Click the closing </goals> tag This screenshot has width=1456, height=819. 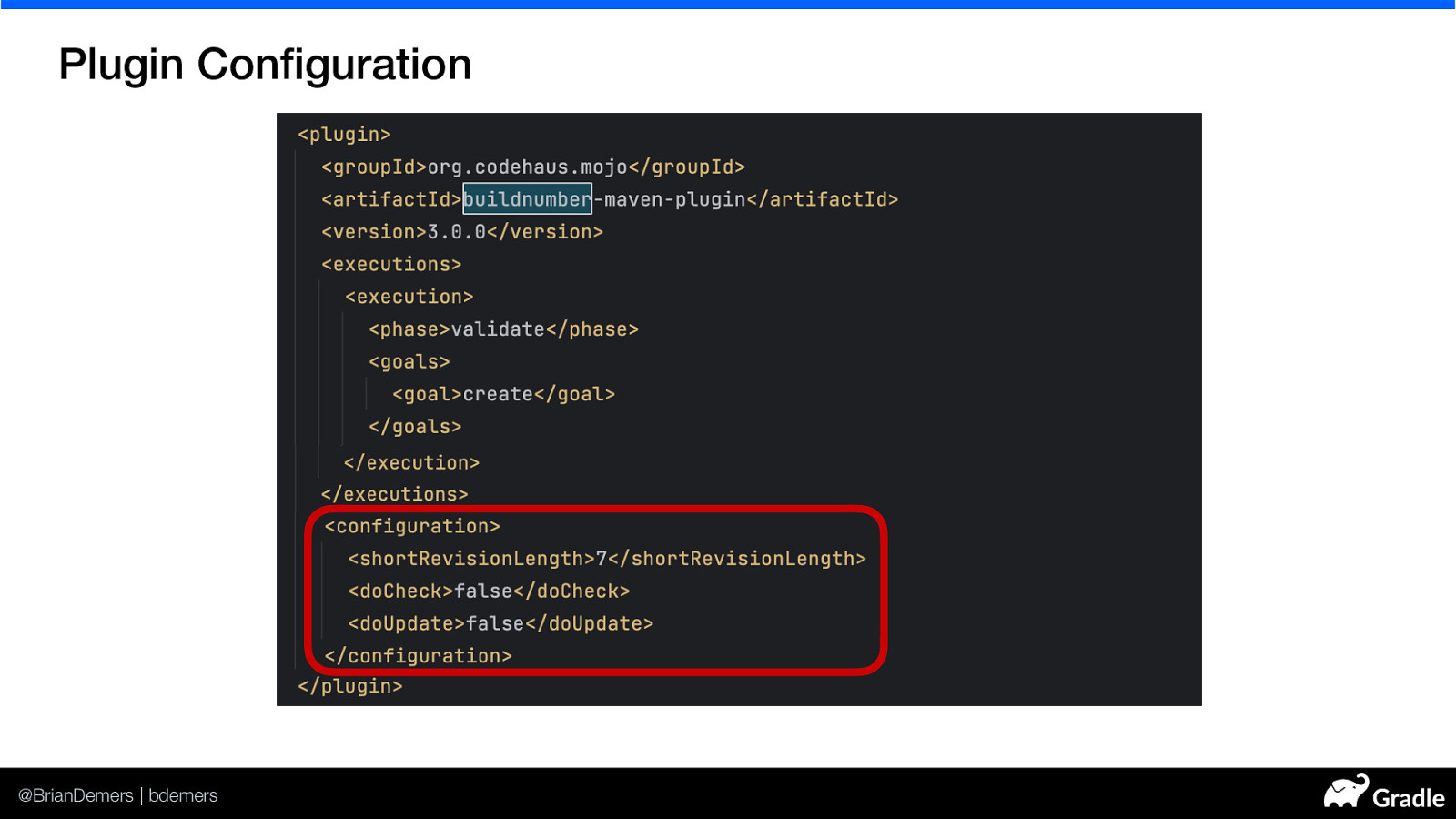click(415, 427)
